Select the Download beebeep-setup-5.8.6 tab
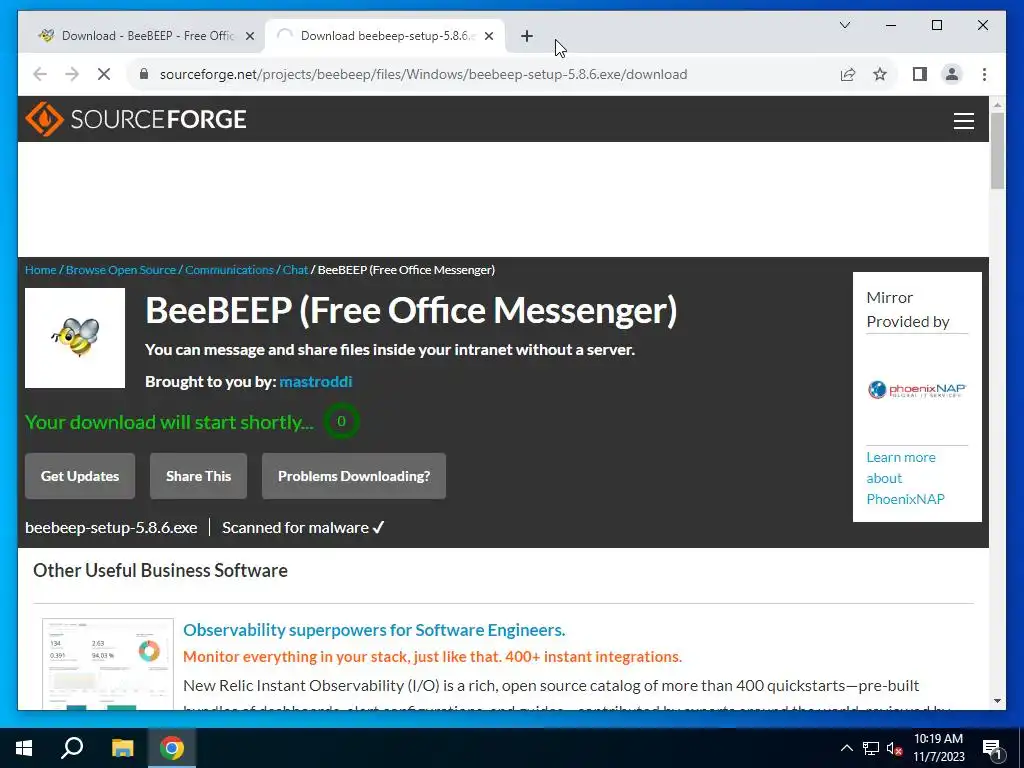The width and height of the screenshot is (1024, 768). coord(384,36)
